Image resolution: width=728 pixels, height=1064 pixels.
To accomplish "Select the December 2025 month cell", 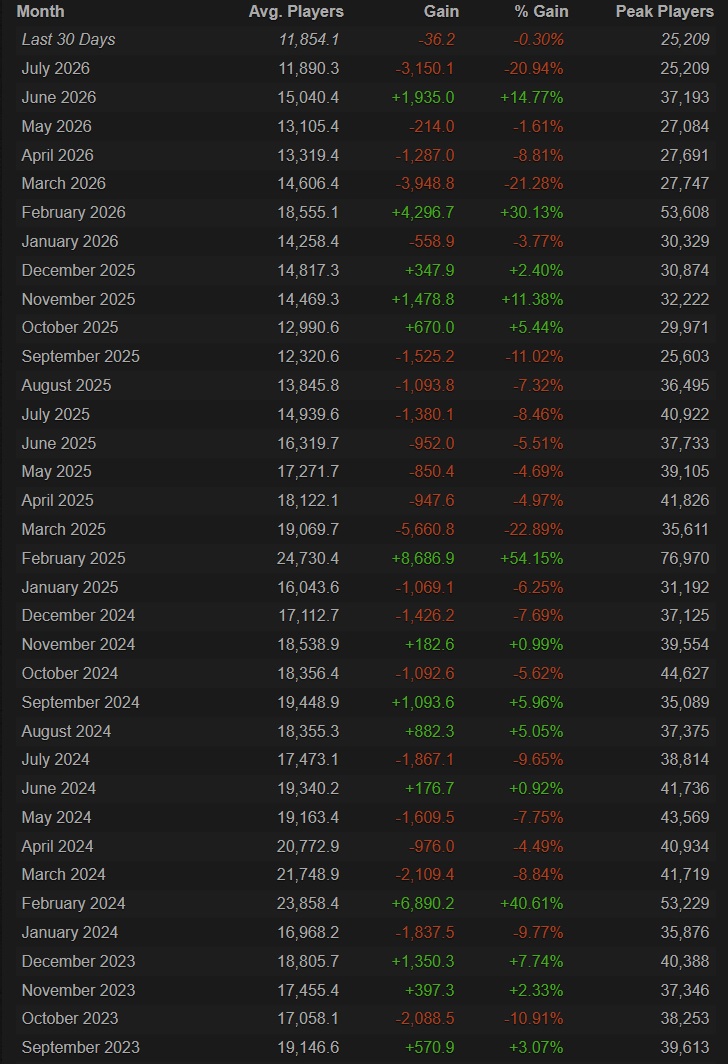I will [x=78, y=270].
